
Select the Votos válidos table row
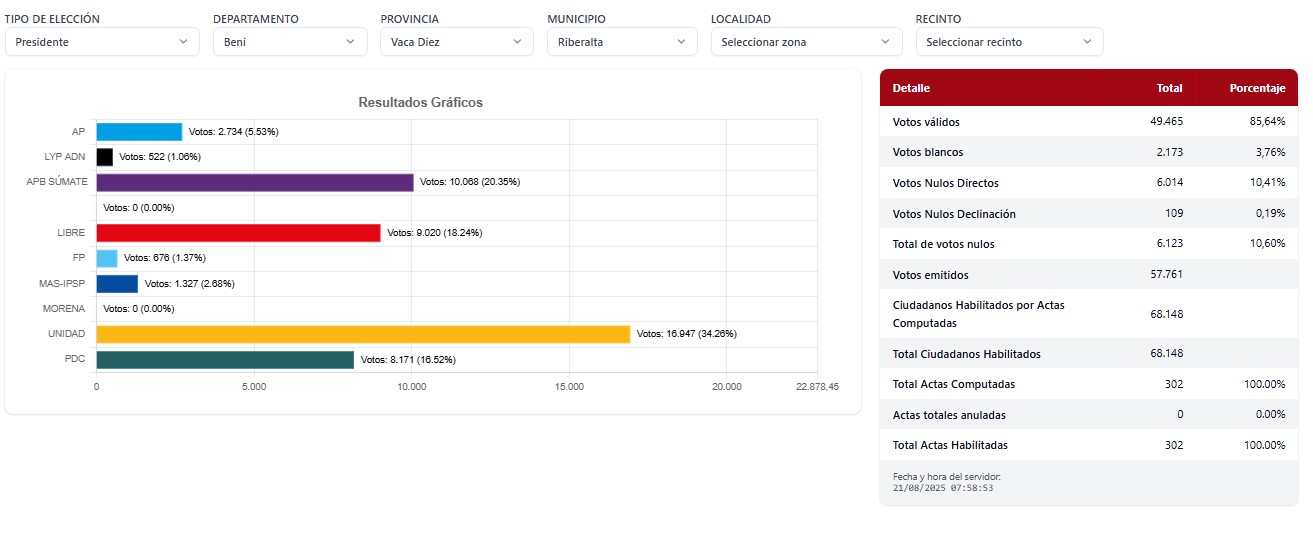(1088, 122)
